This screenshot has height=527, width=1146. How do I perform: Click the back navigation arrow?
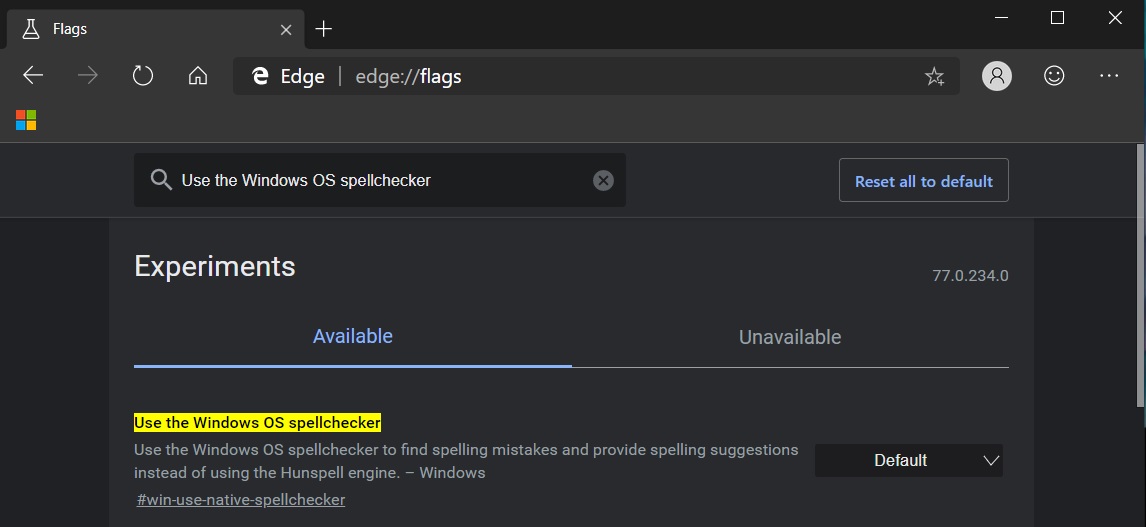pyautogui.click(x=33, y=76)
